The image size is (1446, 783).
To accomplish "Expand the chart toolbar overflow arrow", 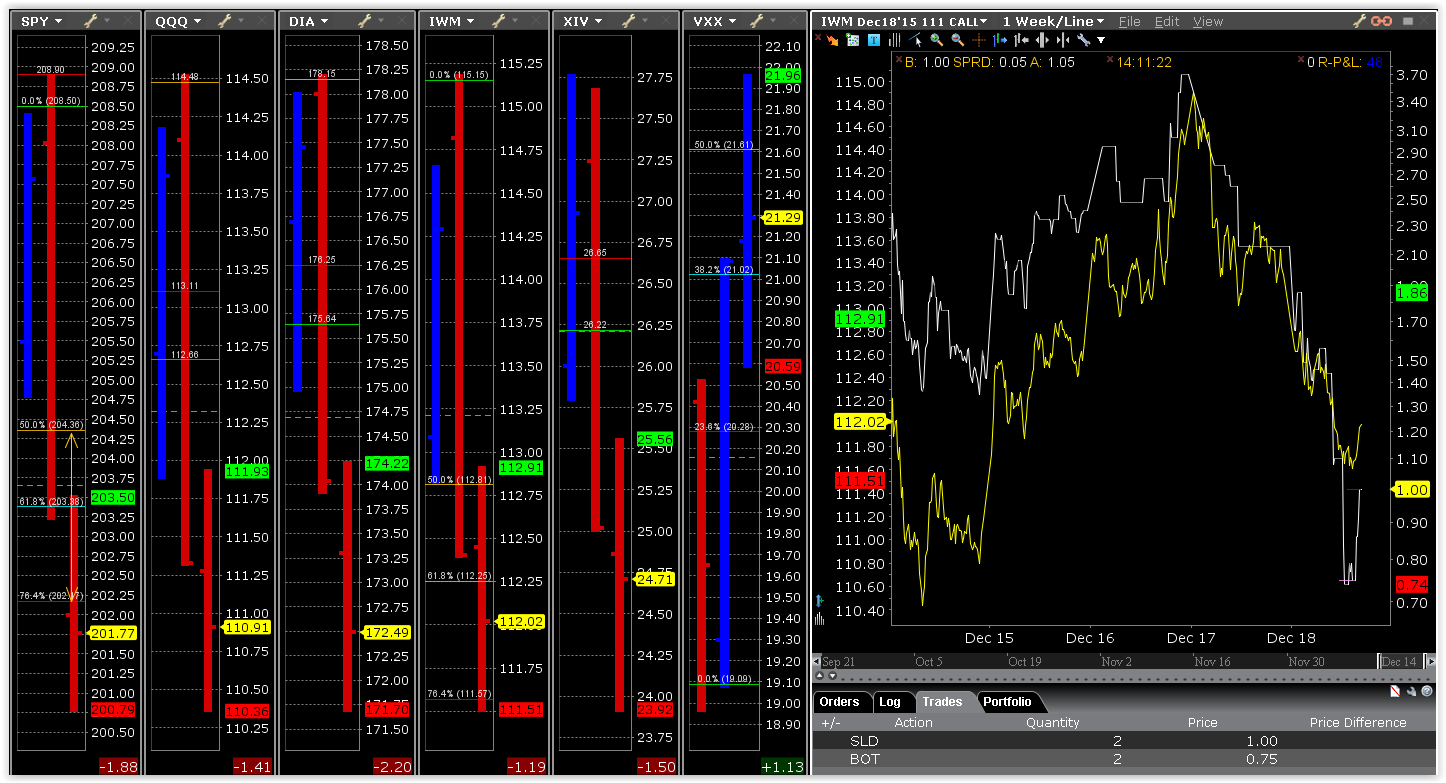I will [1101, 40].
